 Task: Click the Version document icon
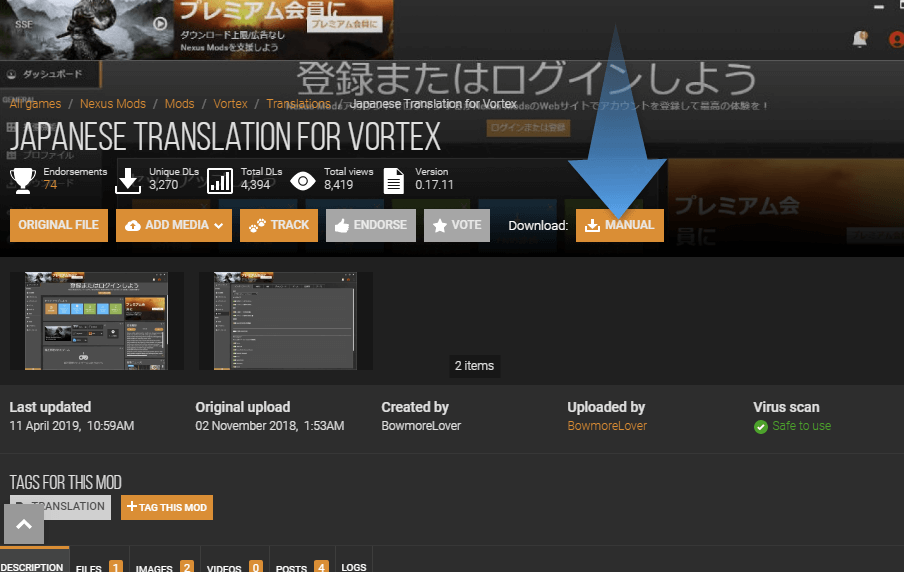[394, 181]
